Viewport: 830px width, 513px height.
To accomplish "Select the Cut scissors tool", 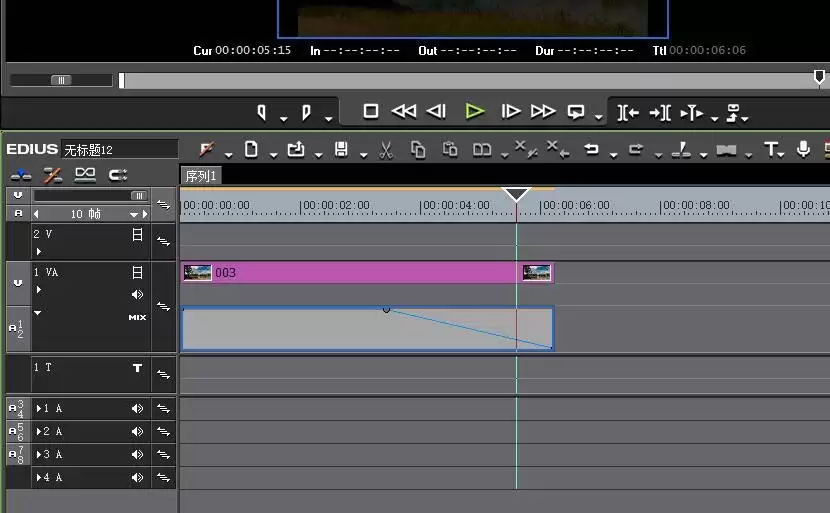I will pos(386,150).
